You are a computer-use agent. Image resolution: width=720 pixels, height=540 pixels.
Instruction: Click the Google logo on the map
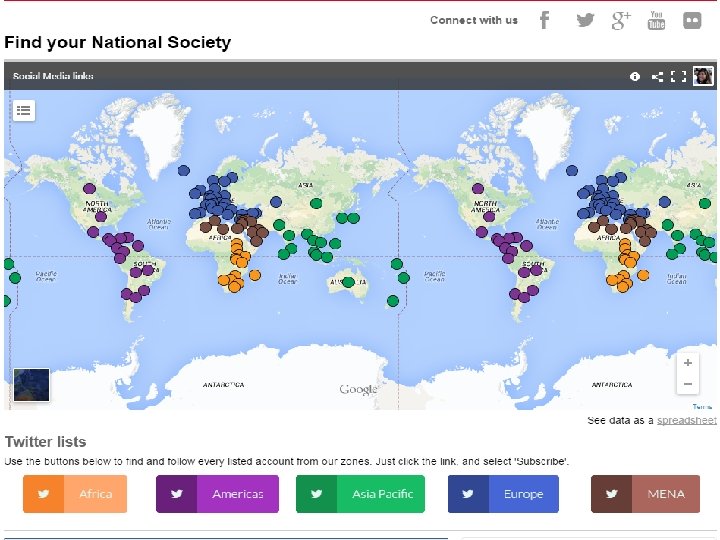[358, 389]
